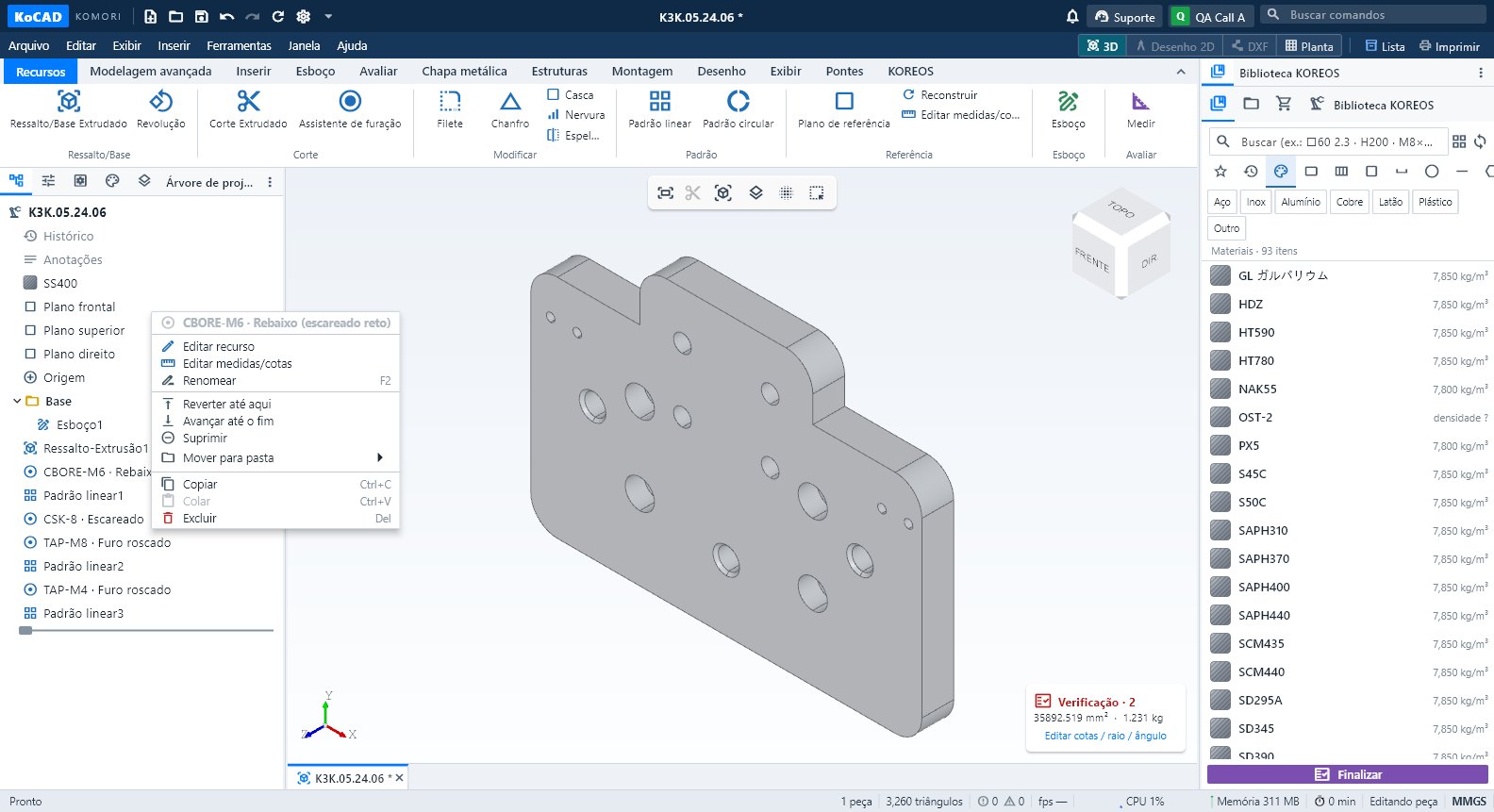Open the Assistente de furação
The width and height of the screenshot is (1494, 812).
tap(350, 109)
